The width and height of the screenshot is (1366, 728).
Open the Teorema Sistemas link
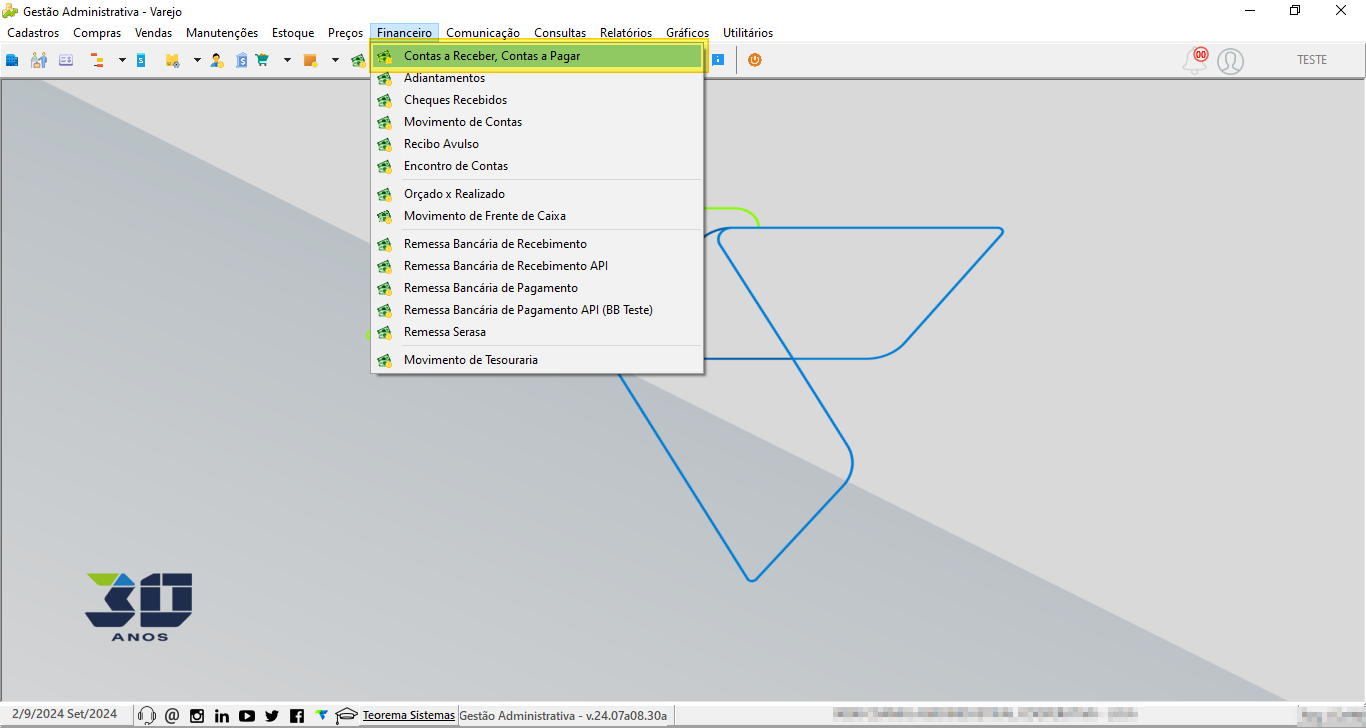pyautogui.click(x=408, y=715)
